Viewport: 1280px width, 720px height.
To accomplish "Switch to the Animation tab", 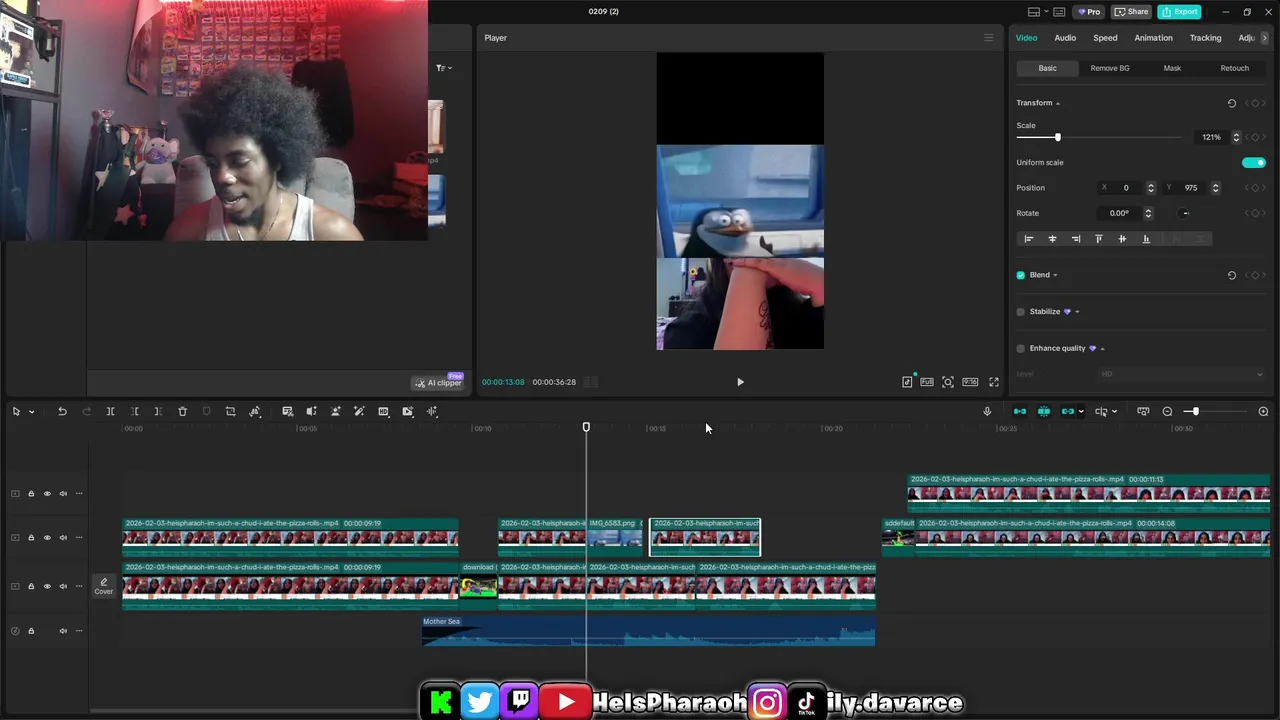I will [x=1153, y=38].
